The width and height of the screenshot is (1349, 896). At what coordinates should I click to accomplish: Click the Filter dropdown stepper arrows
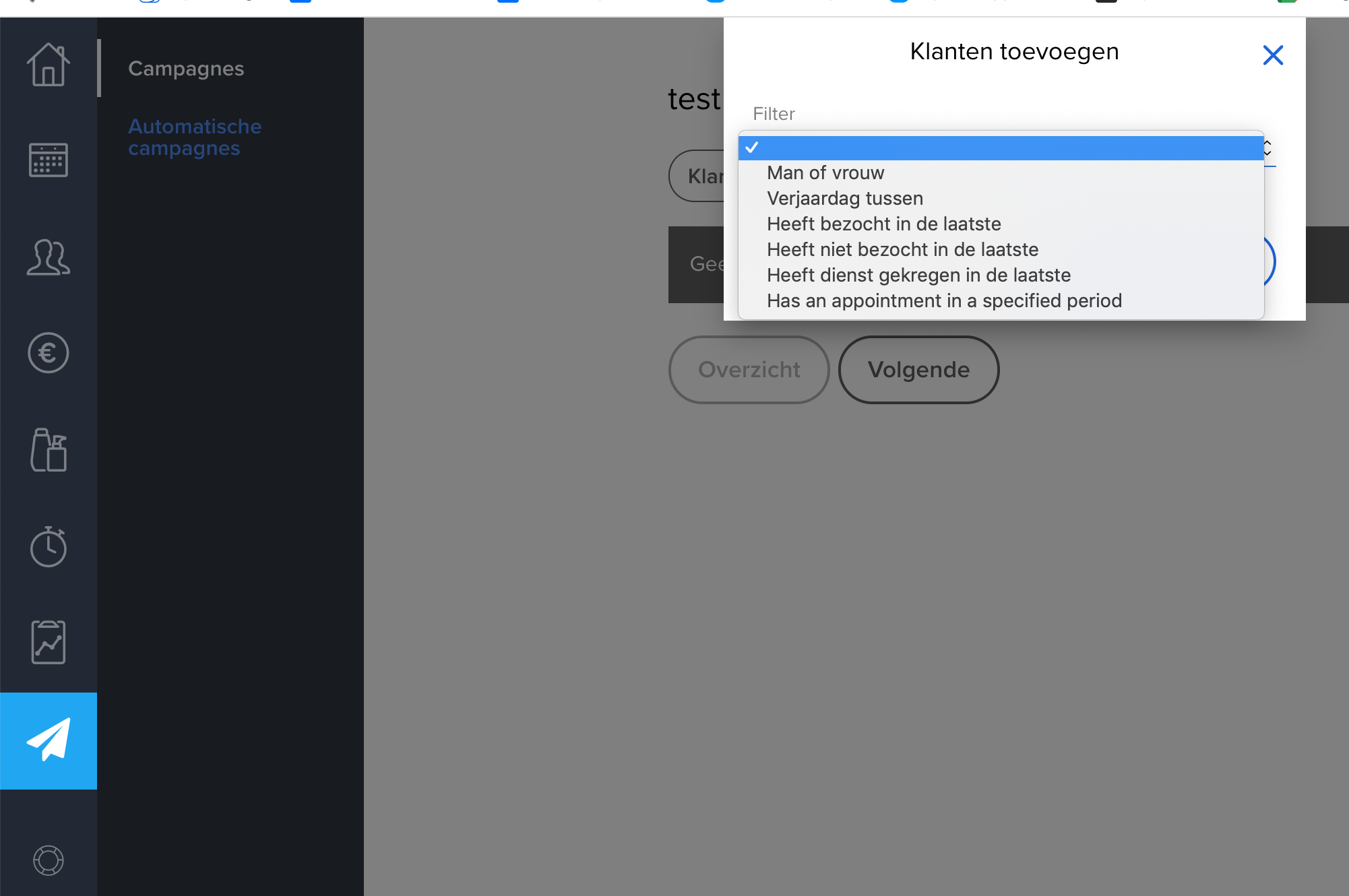tap(1267, 148)
